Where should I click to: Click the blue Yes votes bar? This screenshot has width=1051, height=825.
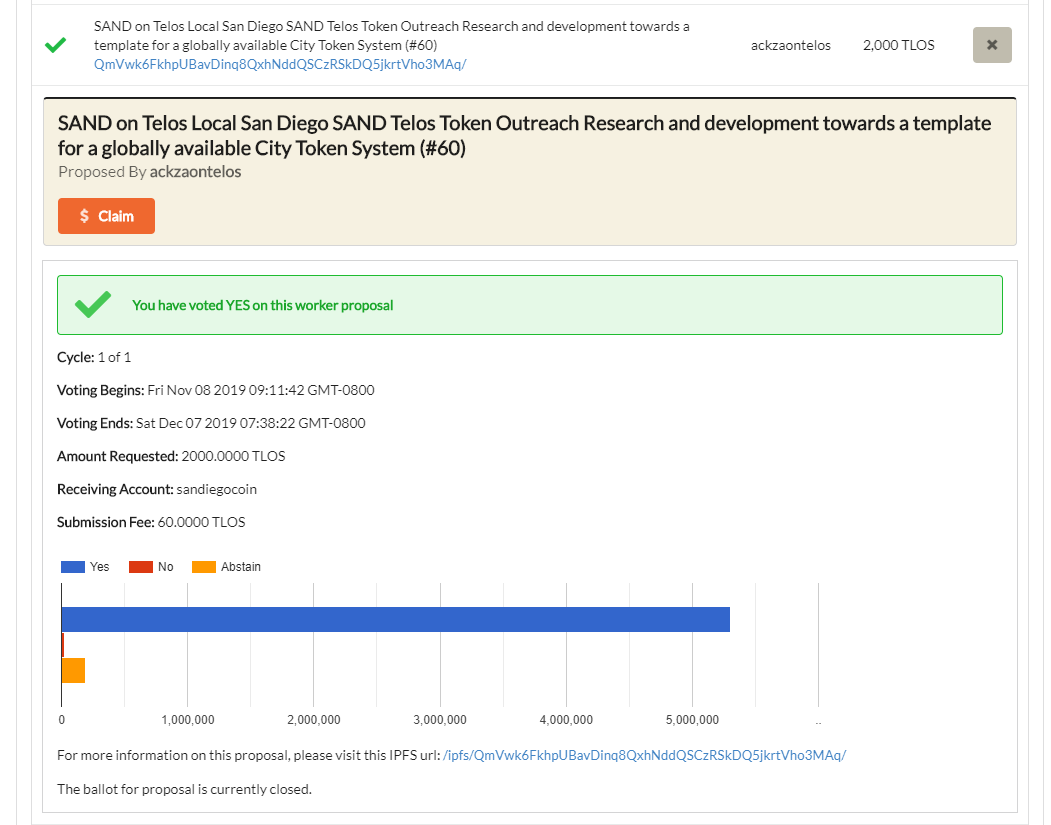tap(395, 619)
